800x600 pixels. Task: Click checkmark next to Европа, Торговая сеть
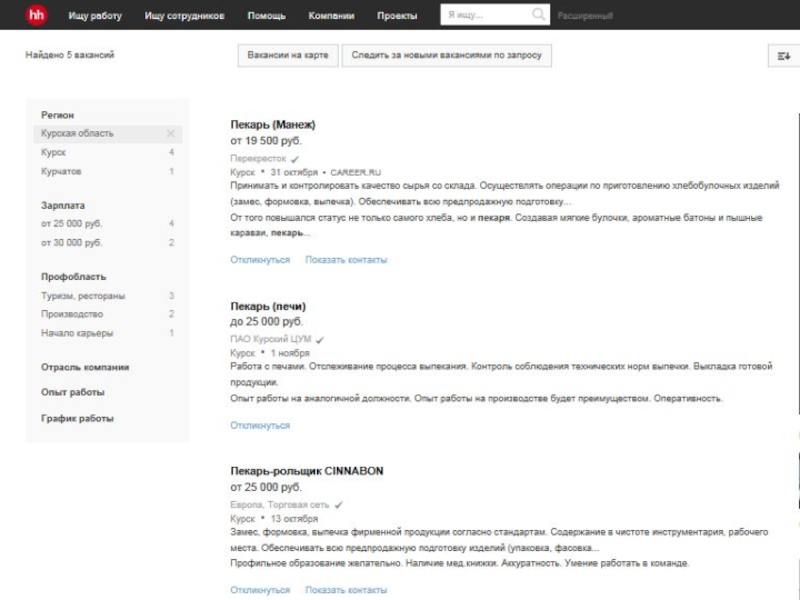click(x=339, y=506)
